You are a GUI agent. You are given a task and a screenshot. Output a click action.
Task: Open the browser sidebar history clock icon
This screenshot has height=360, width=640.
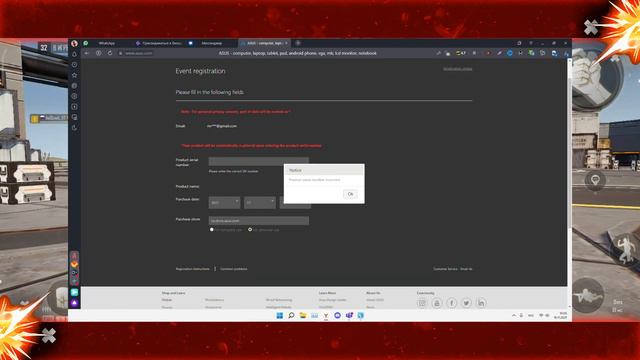(74, 64)
